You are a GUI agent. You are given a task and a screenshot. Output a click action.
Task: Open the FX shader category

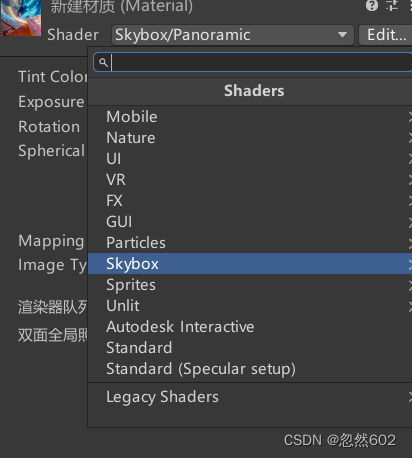[250, 201]
